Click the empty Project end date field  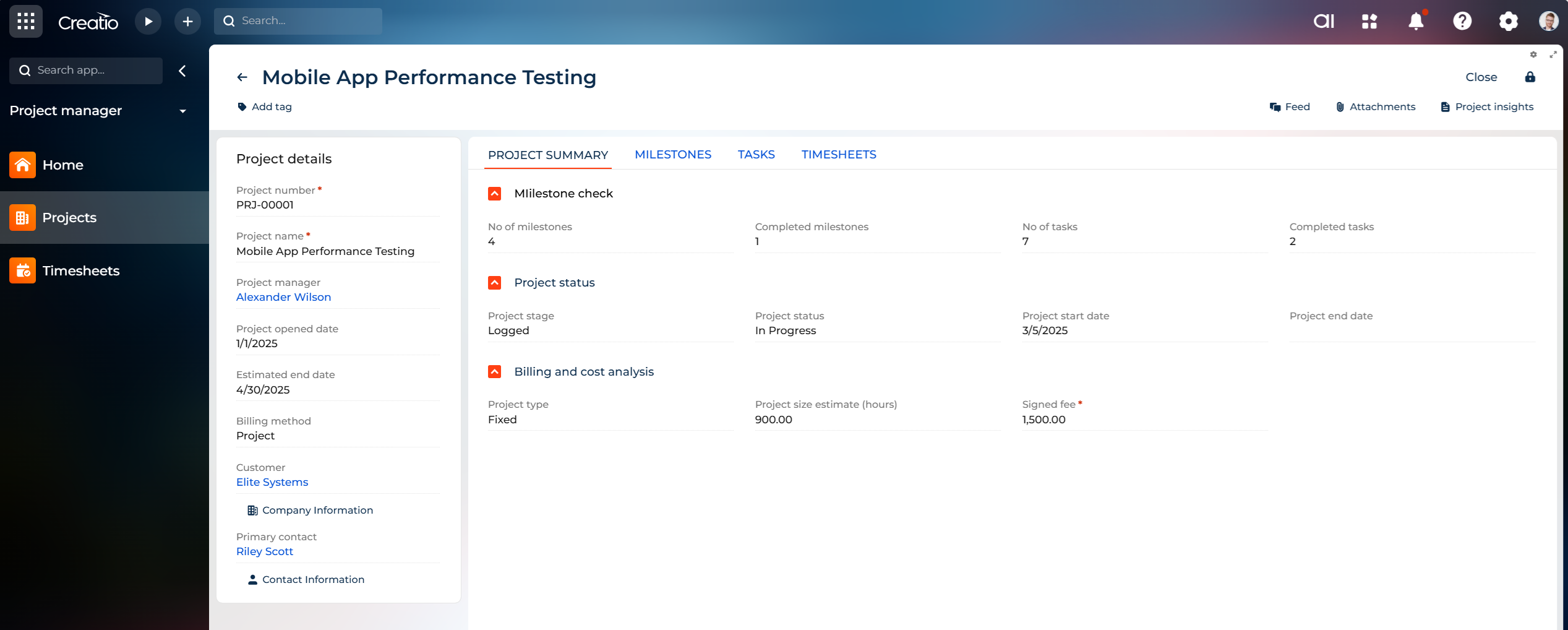click(x=1412, y=332)
